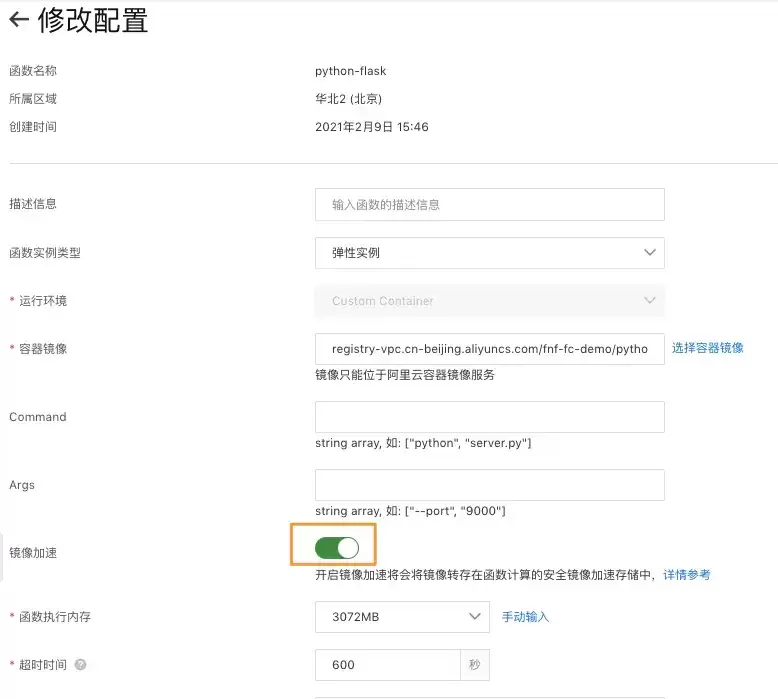Viewport: 778px width, 699px height.
Task: Open the 运行环境 Custom Container dropdown
Action: (x=490, y=301)
